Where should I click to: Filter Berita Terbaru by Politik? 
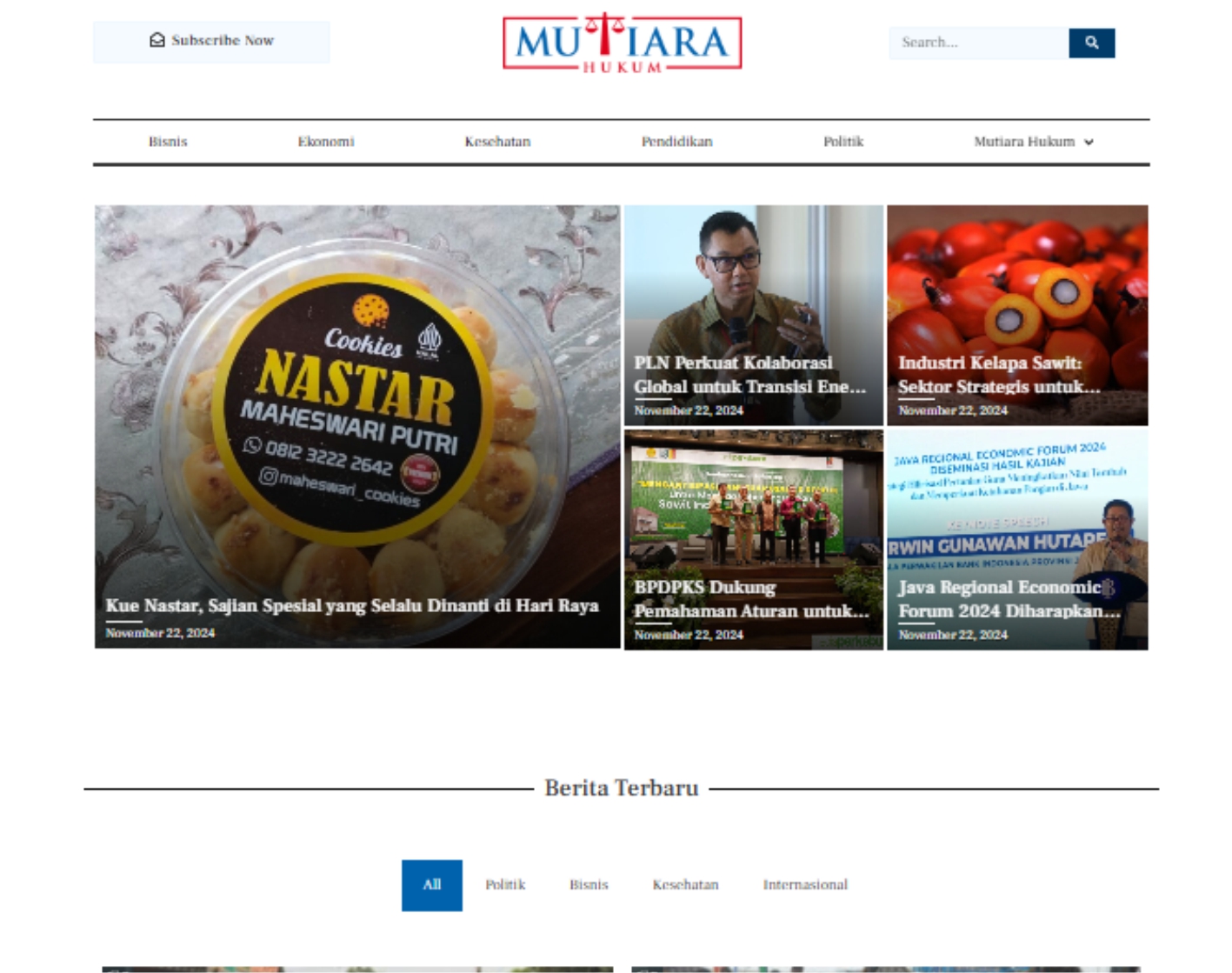505,885
